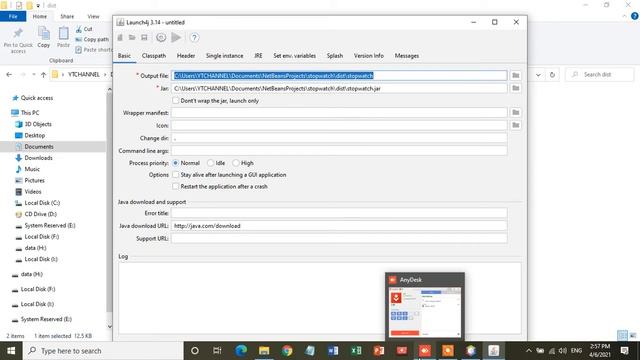The image size is (640, 360).
Task: Click the new configuration icon in Launch4j toolbar
Action: [120, 38]
